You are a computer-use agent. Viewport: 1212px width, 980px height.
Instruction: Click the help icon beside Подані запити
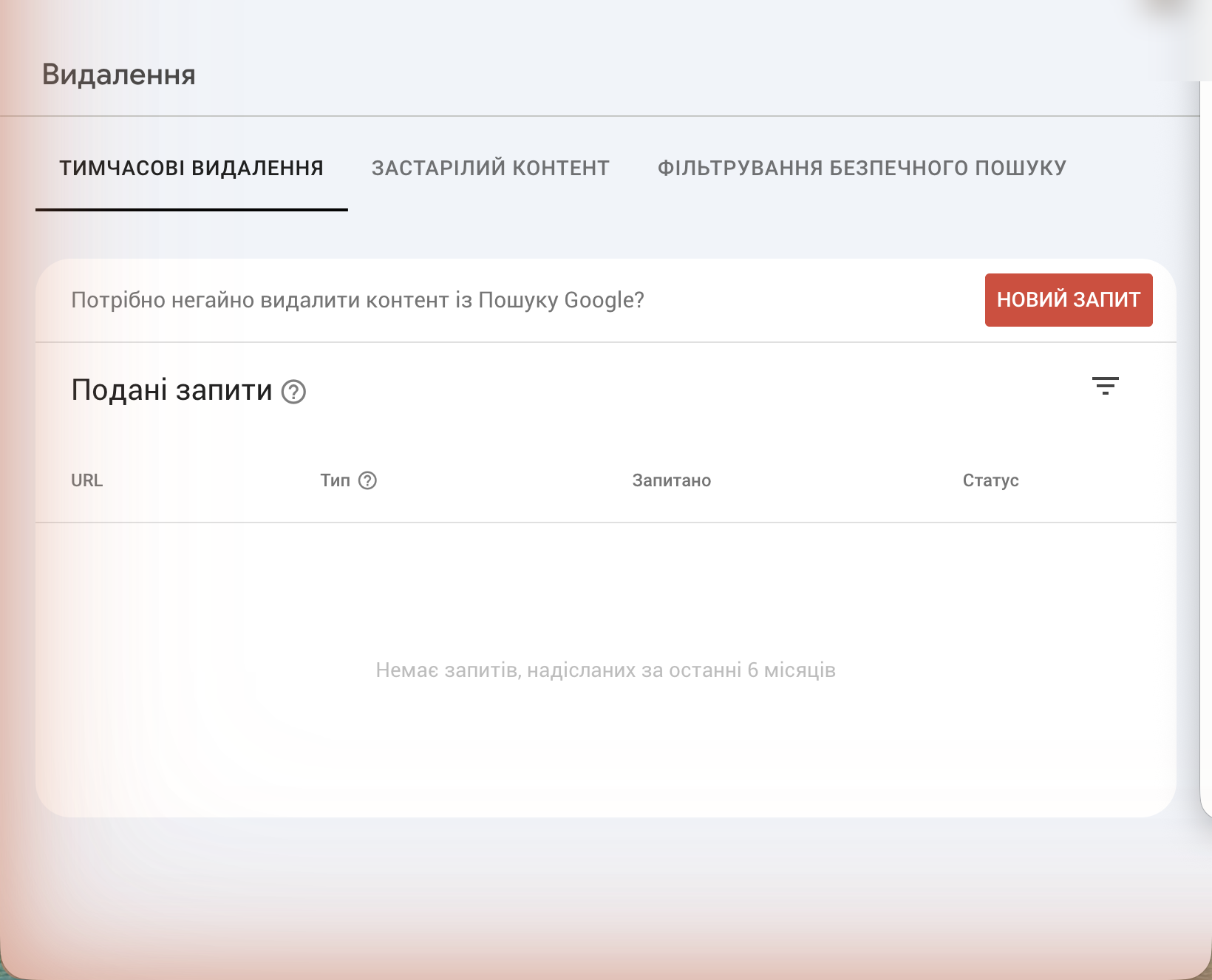(293, 392)
